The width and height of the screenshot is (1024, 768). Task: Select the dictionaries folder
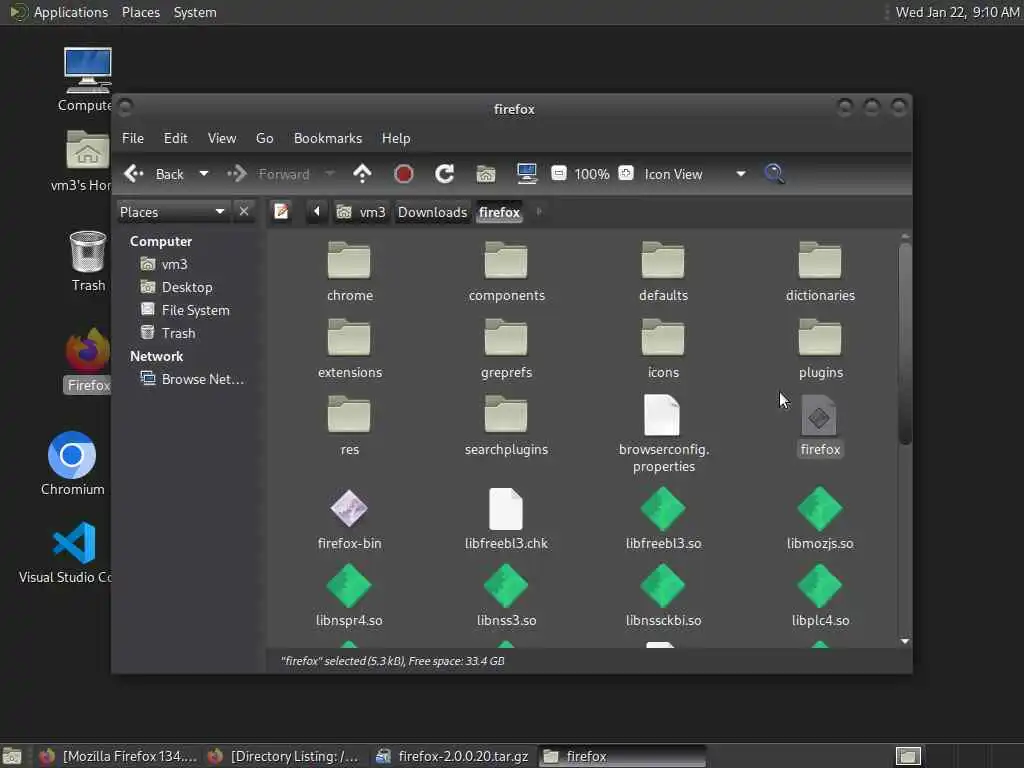pos(820,272)
